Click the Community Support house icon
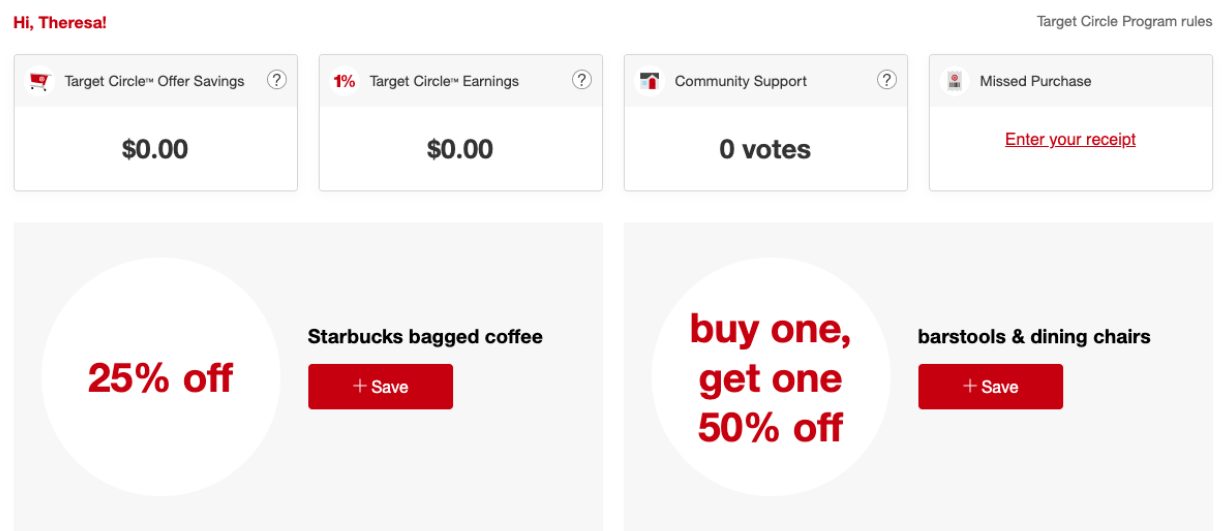Viewport: 1222px width, 531px height. click(650, 81)
